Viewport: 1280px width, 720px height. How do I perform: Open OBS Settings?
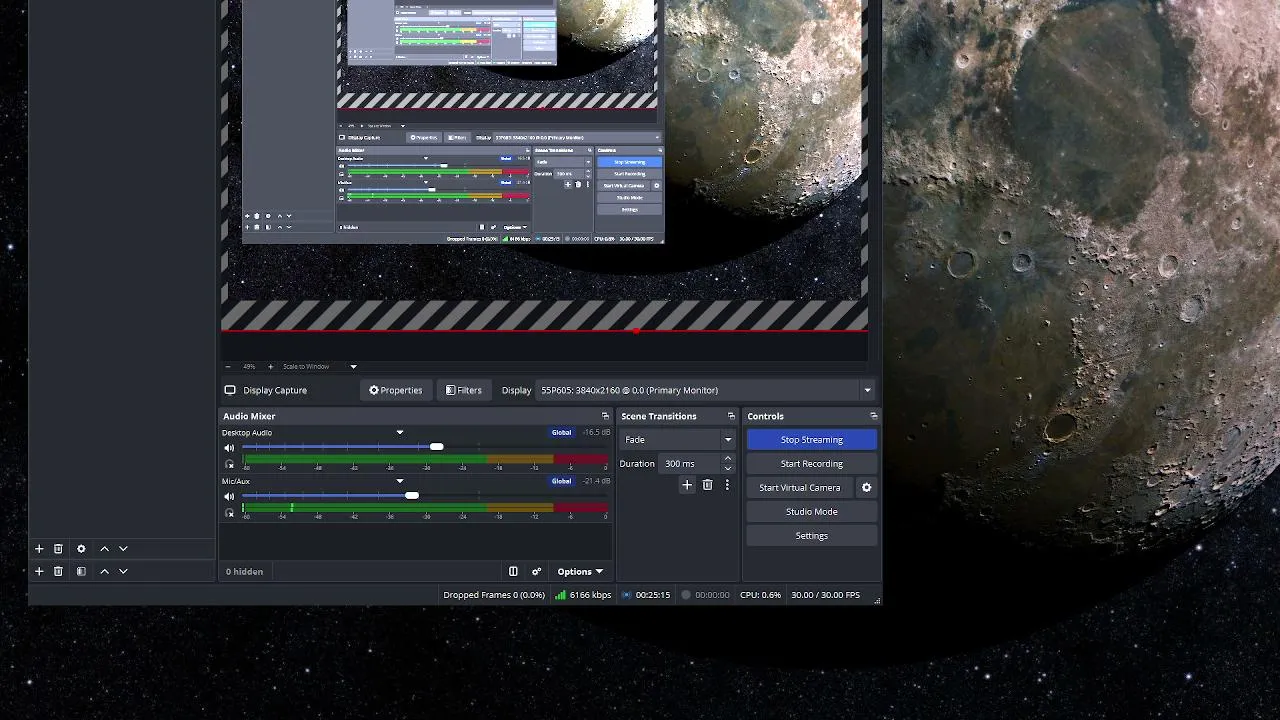tap(812, 536)
